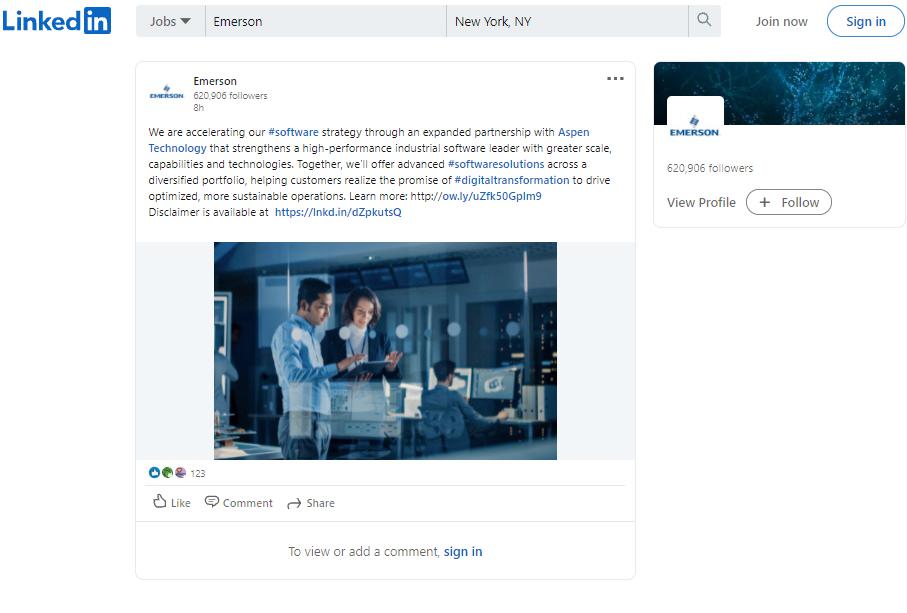Click 620,906 followers under post header name
The height and width of the screenshot is (613, 907).
pyautogui.click(x=230, y=96)
